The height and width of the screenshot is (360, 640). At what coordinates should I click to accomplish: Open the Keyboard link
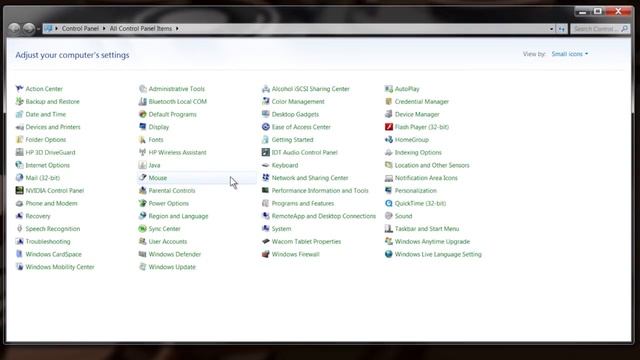coord(284,165)
